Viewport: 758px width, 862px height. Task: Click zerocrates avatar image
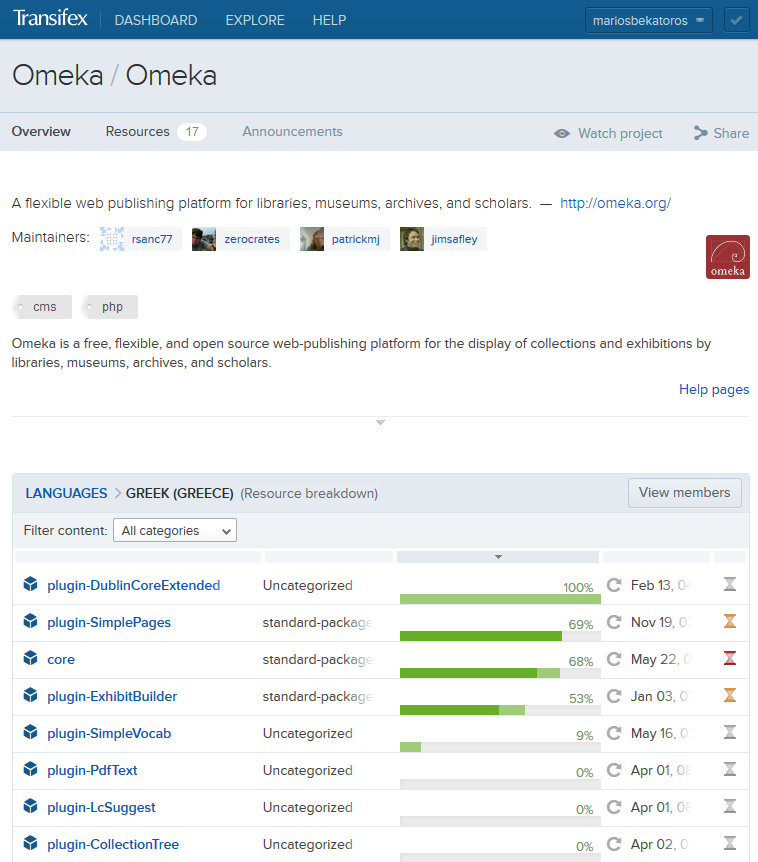(x=204, y=239)
